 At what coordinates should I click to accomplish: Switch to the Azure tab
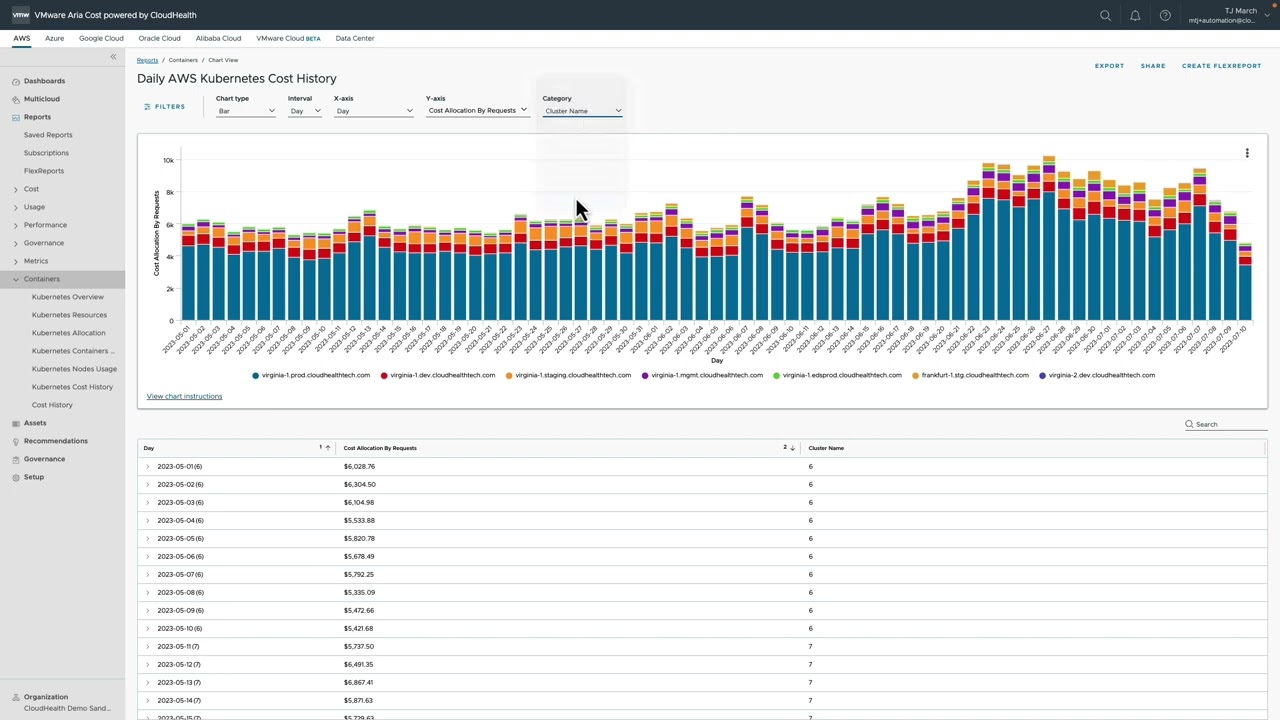54,38
